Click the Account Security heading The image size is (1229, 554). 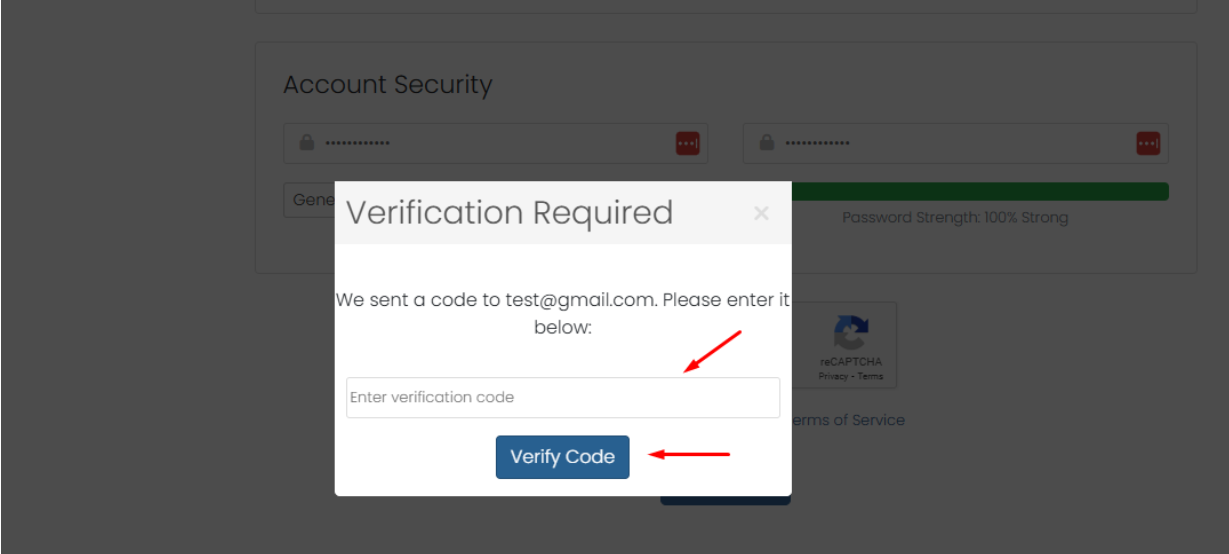tap(388, 85)
